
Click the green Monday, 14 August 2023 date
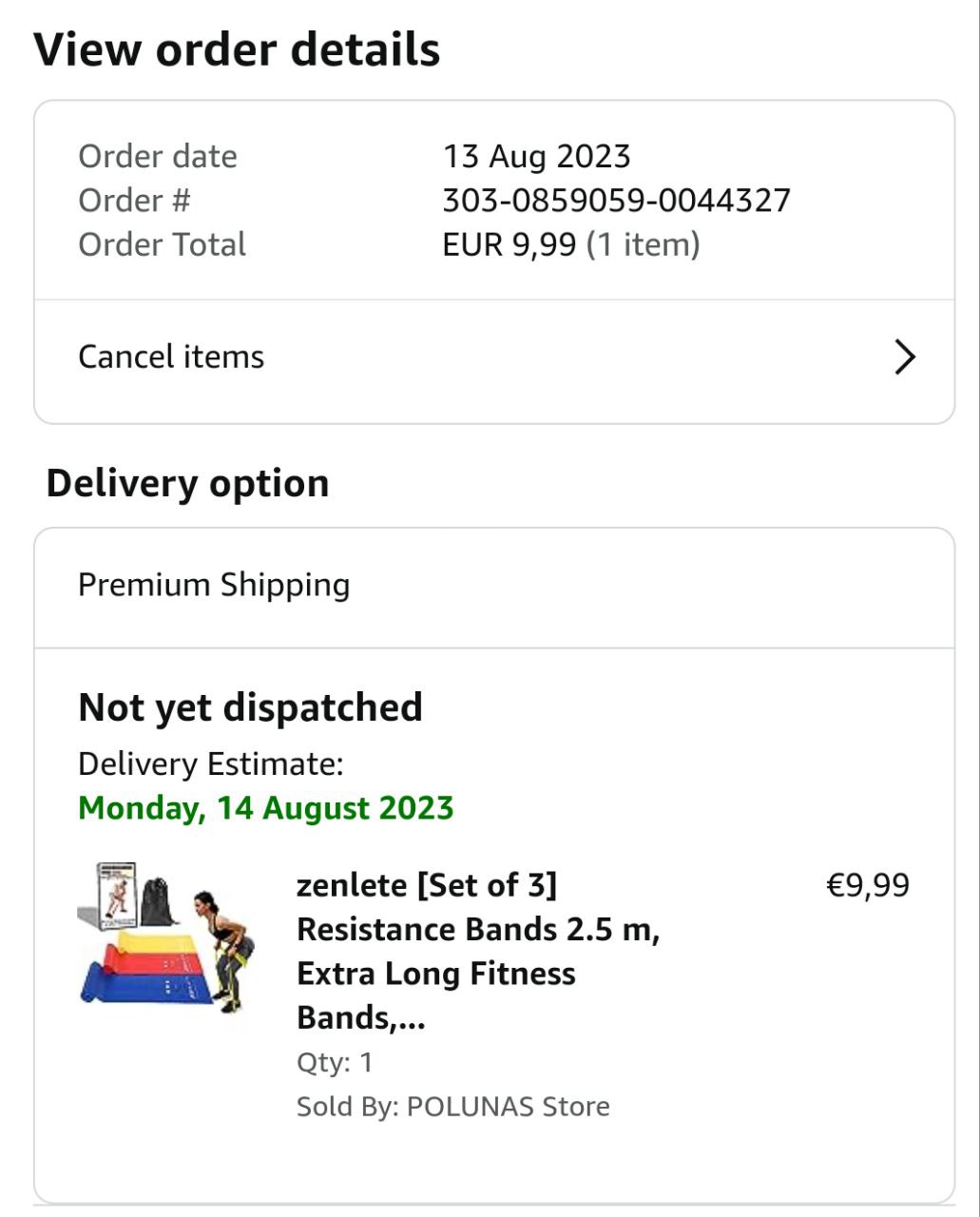[x=266, y=808]
